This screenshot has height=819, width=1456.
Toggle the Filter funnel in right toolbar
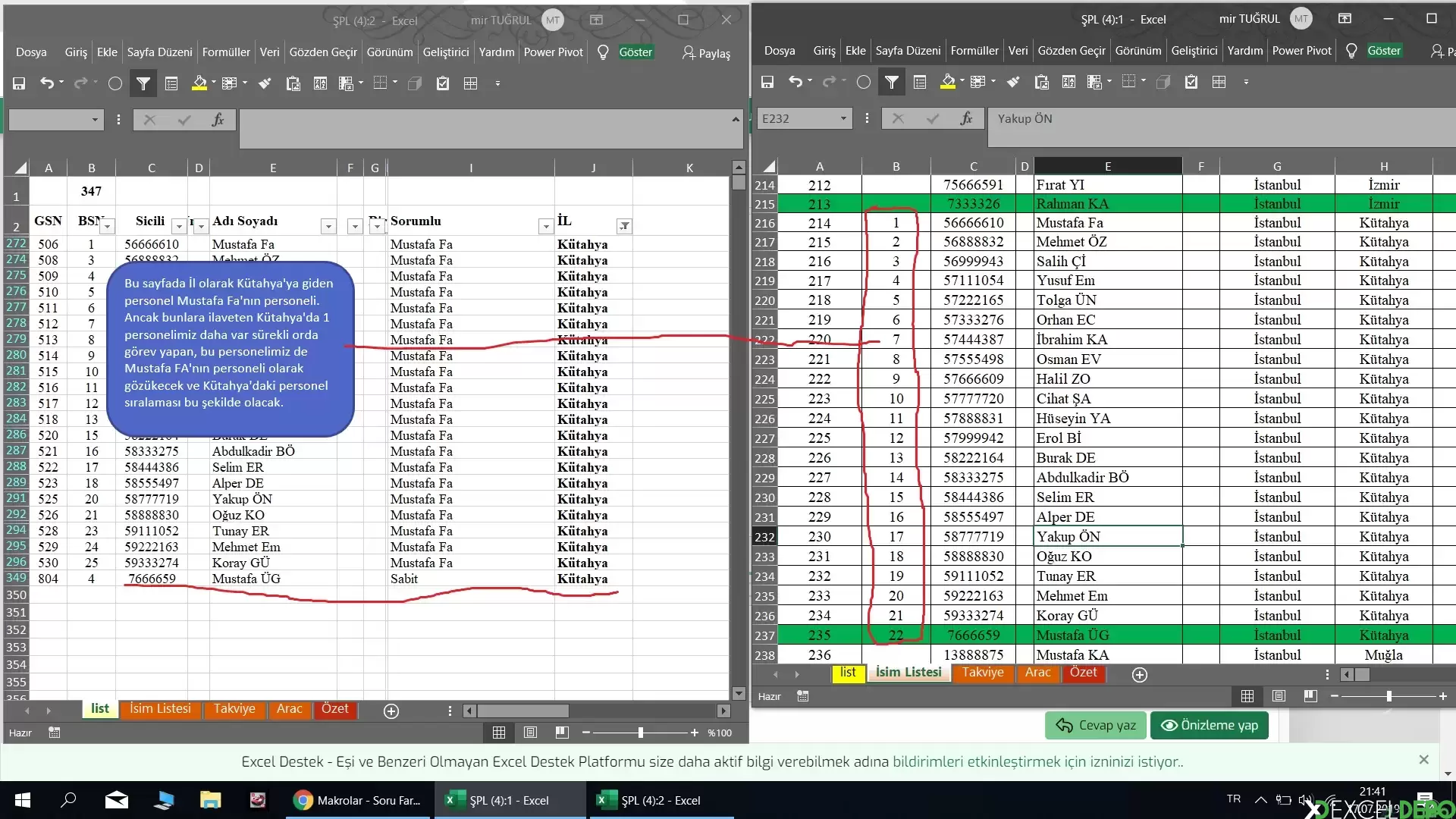892,82
